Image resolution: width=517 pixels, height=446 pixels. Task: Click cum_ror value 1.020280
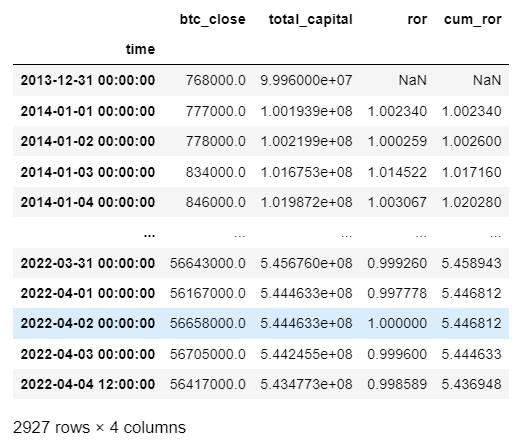[x=471, y=202]
